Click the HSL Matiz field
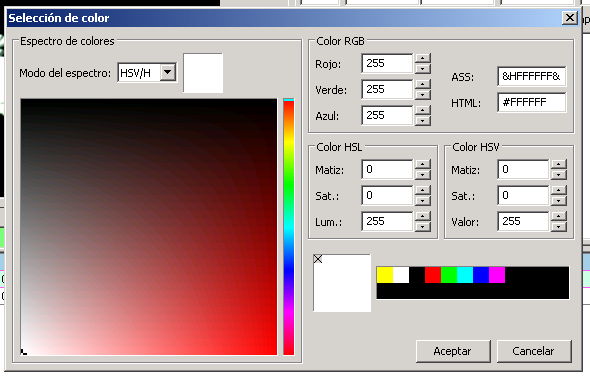 387,169
